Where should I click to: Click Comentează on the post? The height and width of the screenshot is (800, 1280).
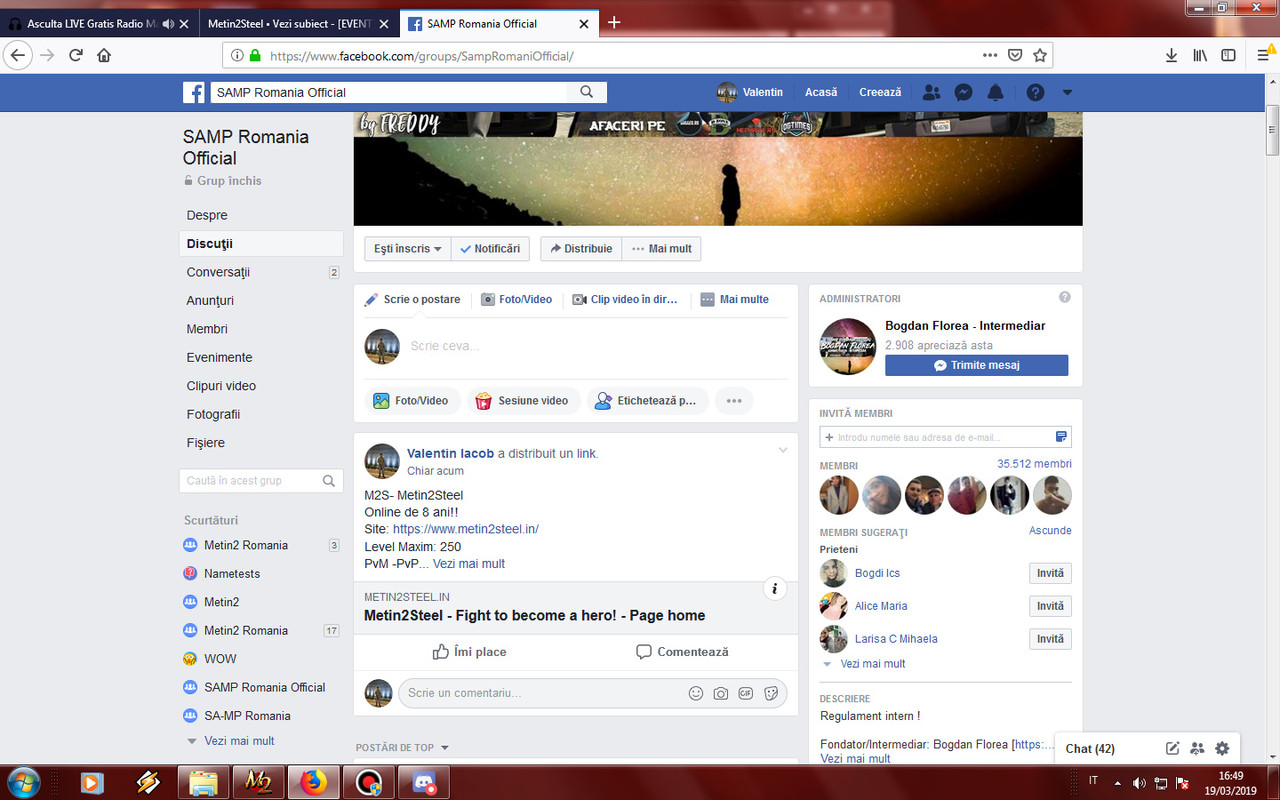coord(682,652)
